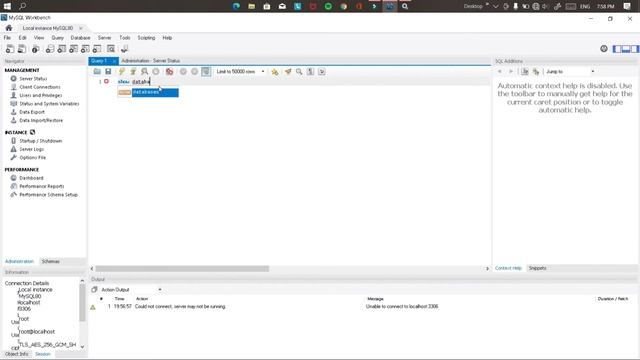The width and height of the screenshot is (640, 360).
Task: Switch to Schemas tab in Navigator
Action: 51,261
